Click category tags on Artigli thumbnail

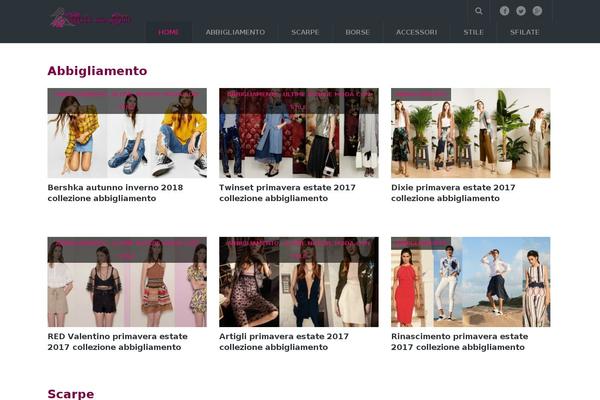[299, 250]
